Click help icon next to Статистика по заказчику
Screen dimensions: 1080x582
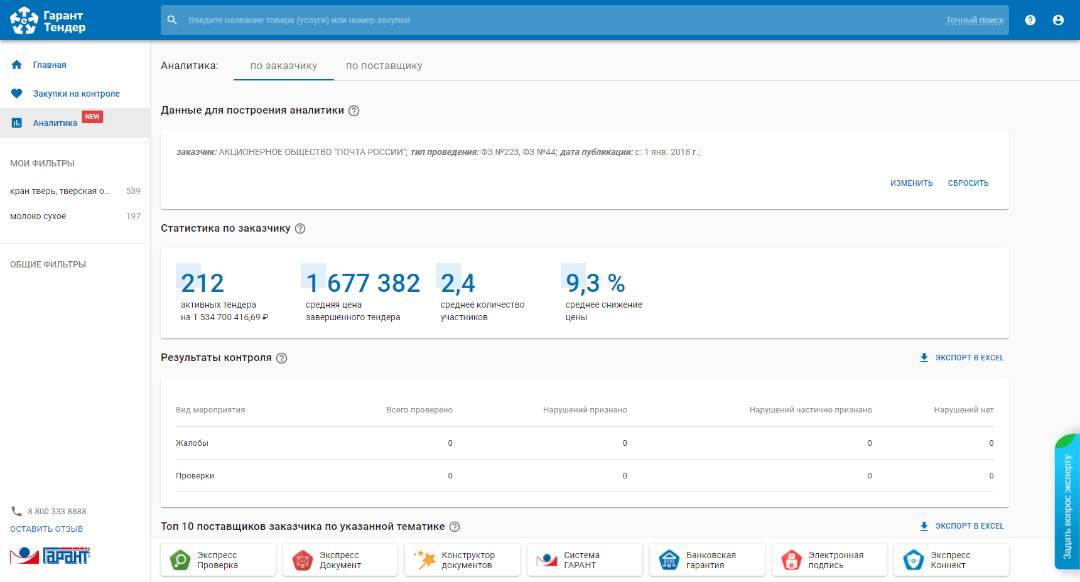coord(300,228)
